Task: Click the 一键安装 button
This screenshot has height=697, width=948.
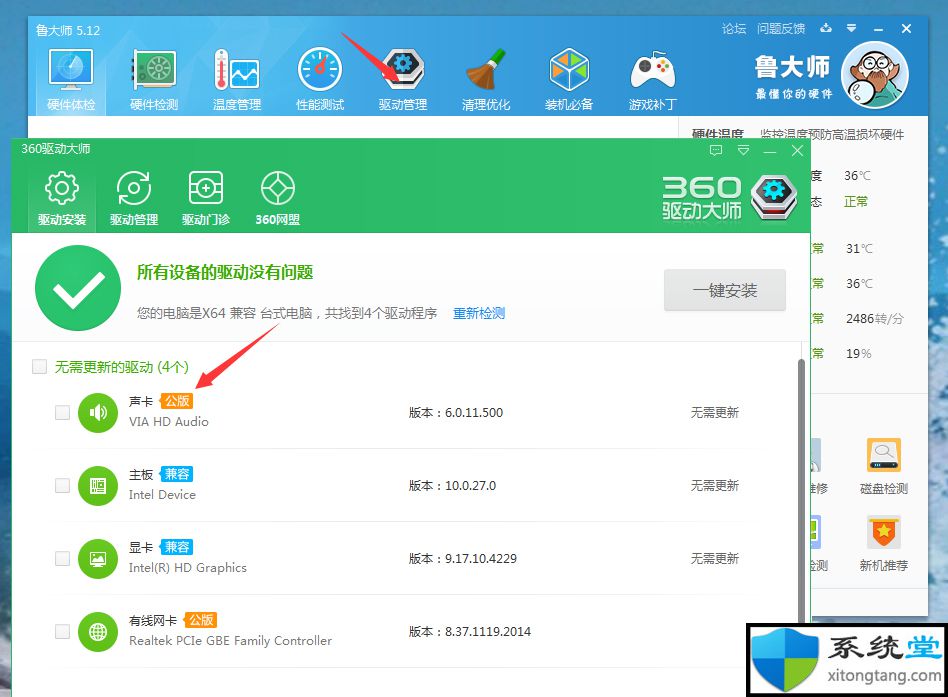Action: 725,290
